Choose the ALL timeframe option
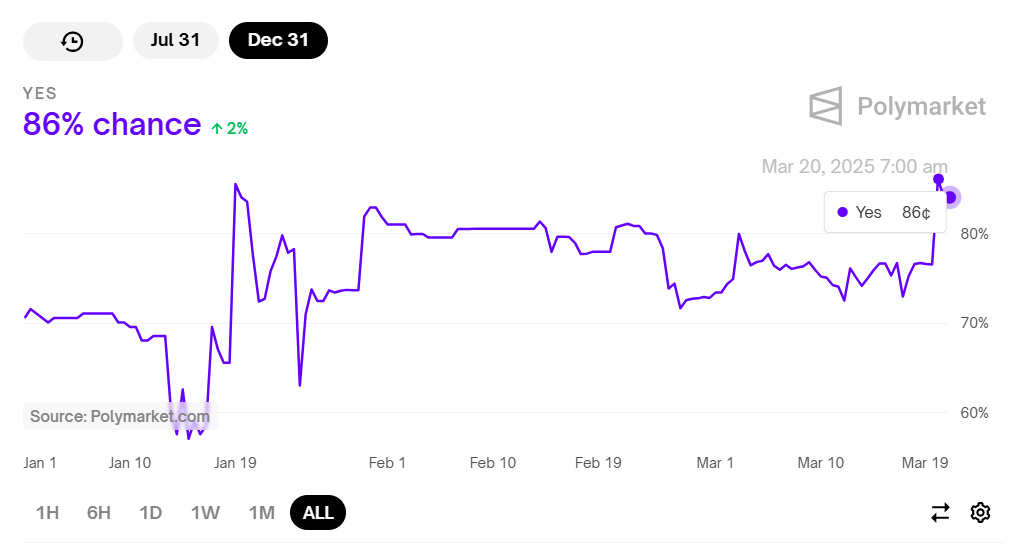 pos(318,513)
